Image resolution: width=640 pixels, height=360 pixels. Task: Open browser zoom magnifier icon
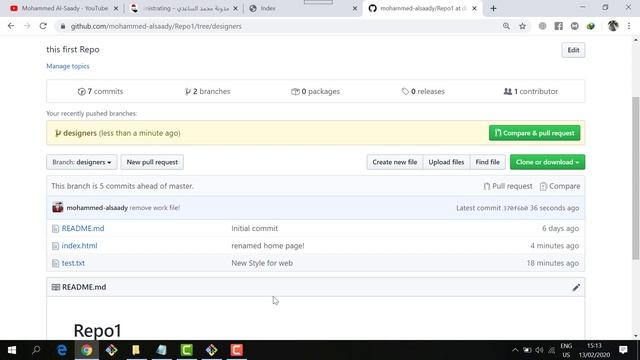pos(506,26)
